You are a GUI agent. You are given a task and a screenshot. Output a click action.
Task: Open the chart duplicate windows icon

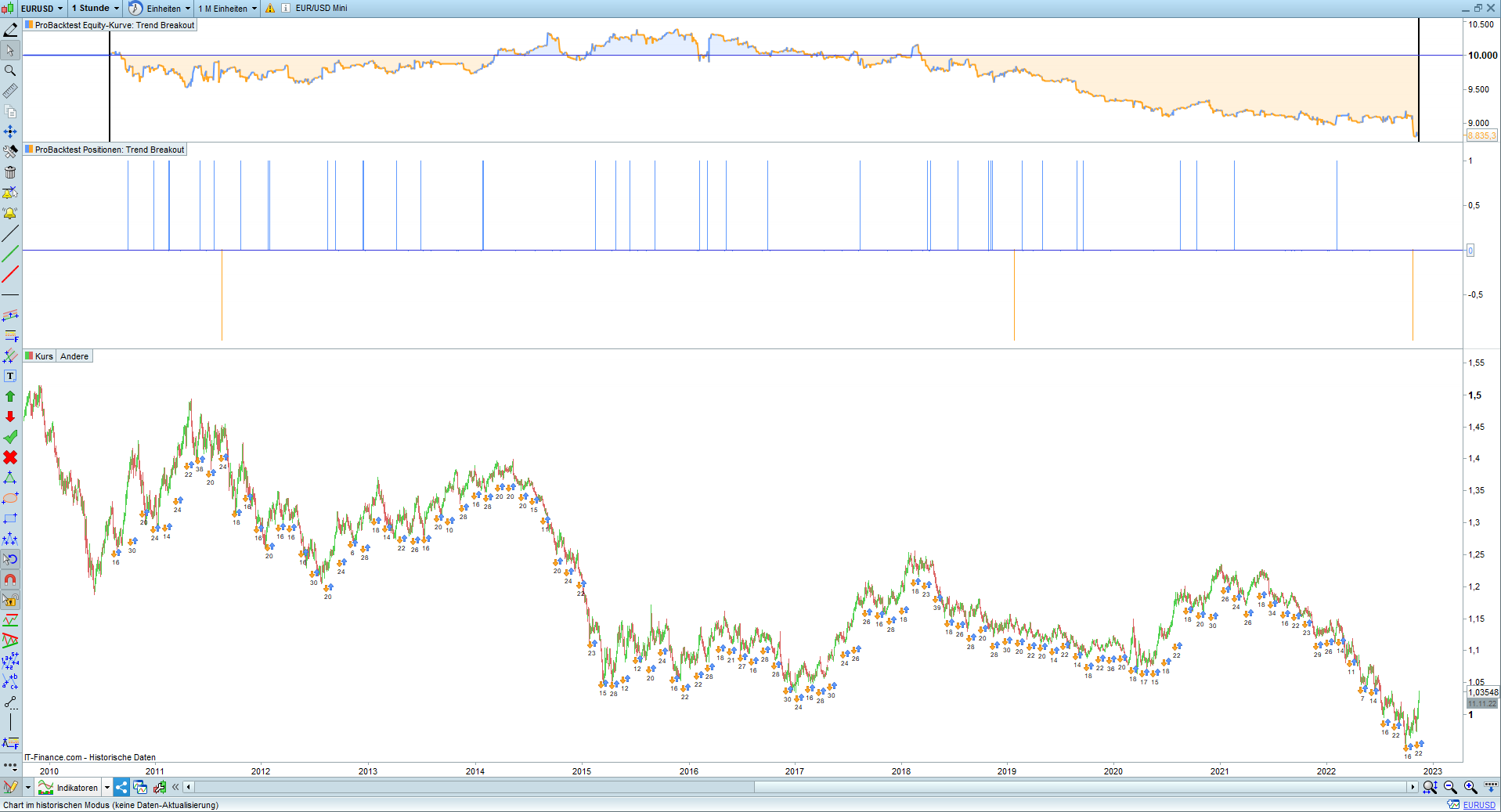click(x=140, y=787)
